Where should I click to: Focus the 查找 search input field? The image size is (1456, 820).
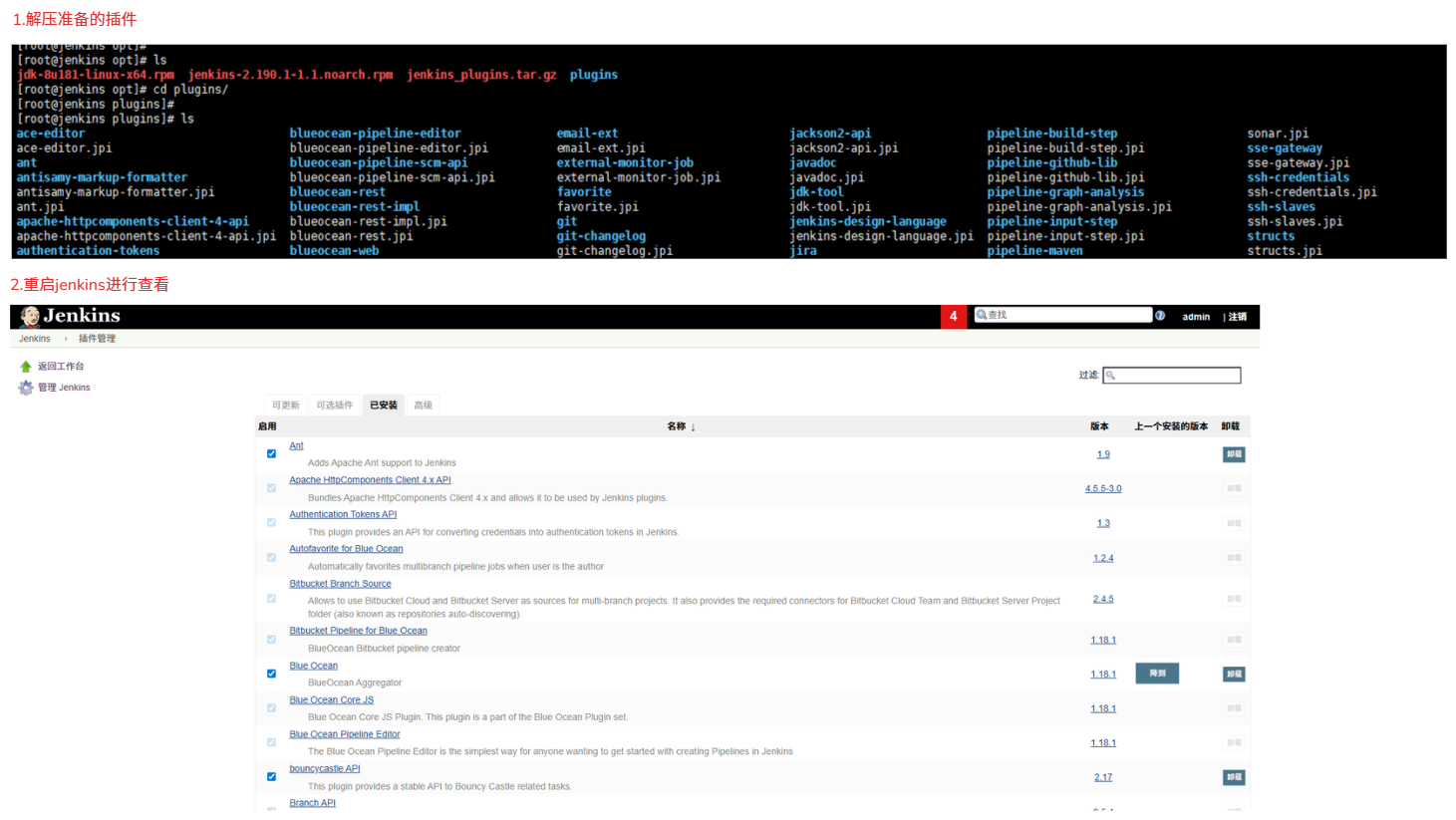(1062, 315)
